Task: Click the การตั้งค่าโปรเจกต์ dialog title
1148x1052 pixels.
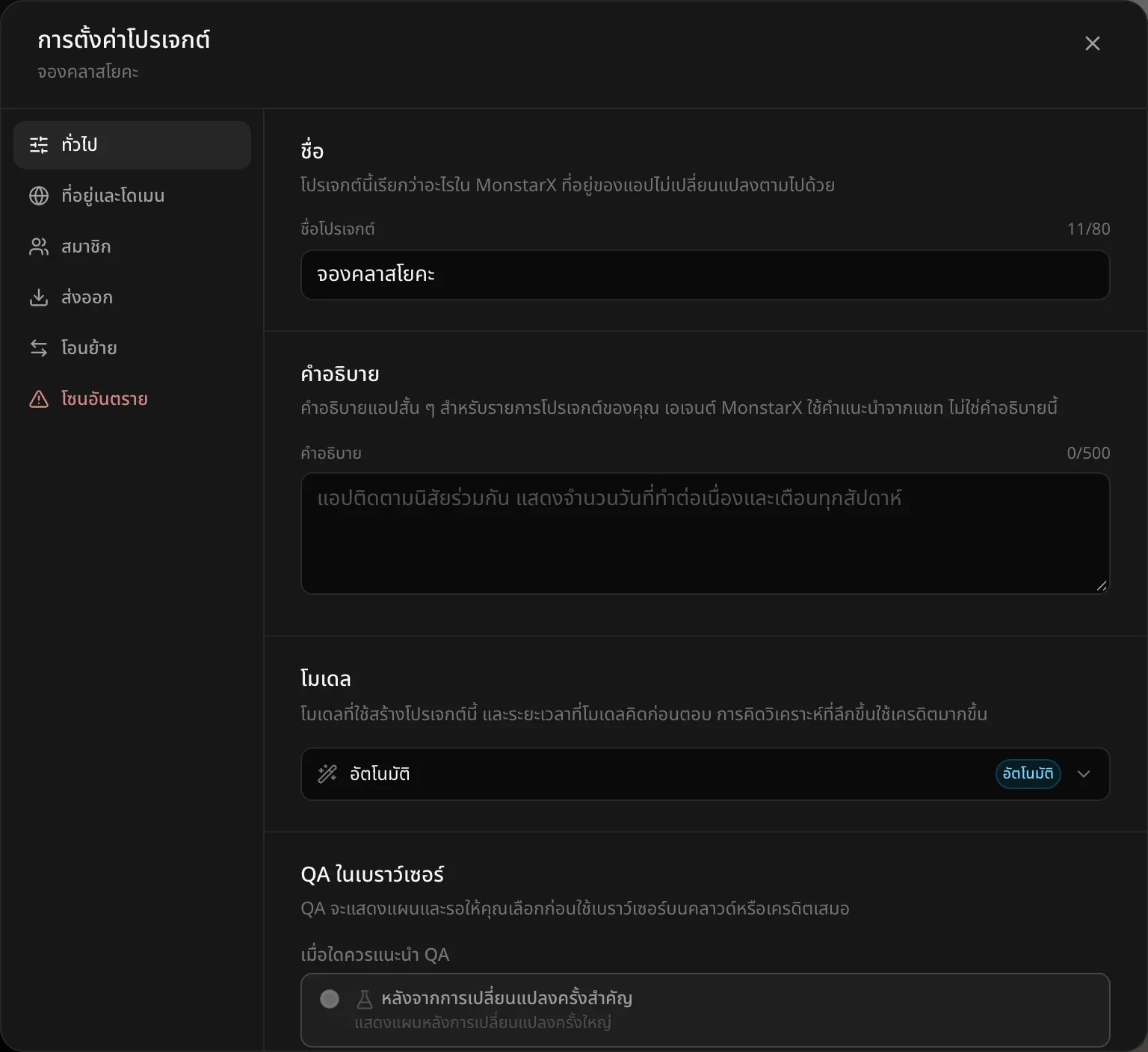Action: coord(124,40)
